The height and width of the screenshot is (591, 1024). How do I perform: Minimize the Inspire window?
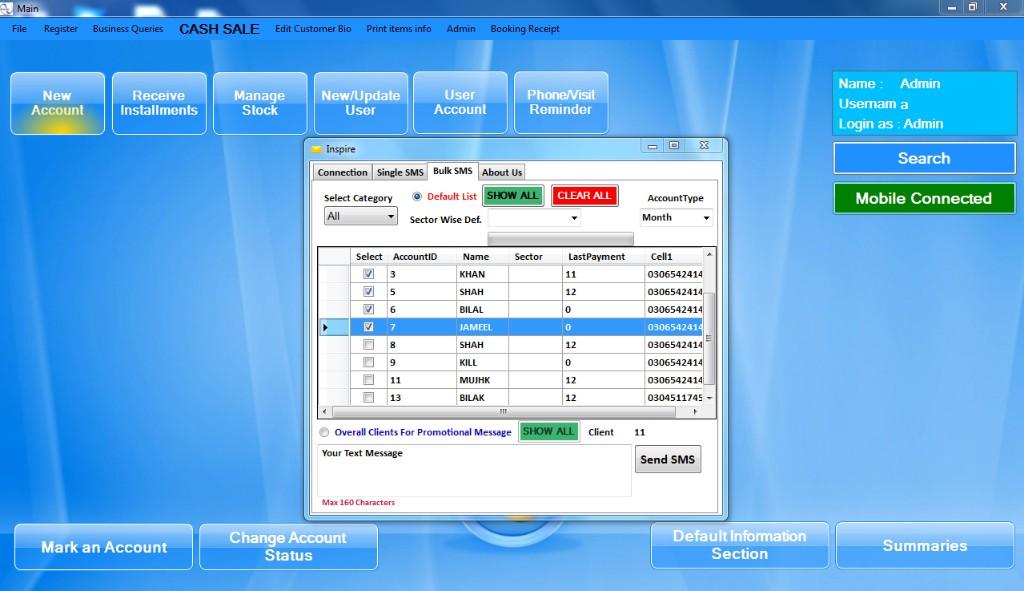point(652,146)
